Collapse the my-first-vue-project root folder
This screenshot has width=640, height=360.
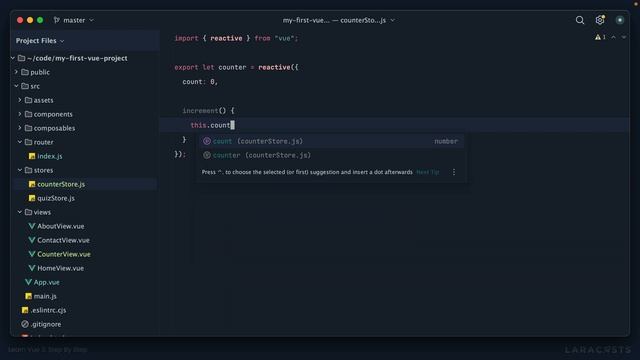13,58
